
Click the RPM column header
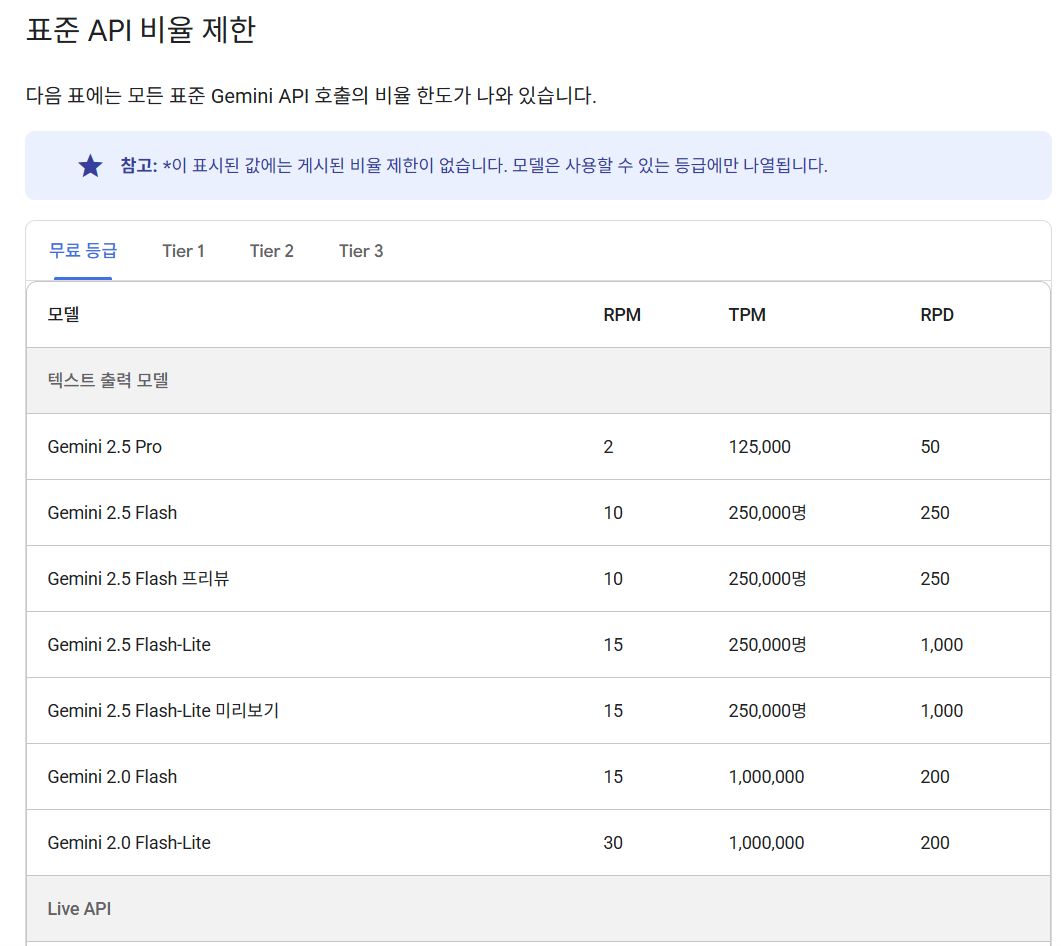[x=622, y=315]
